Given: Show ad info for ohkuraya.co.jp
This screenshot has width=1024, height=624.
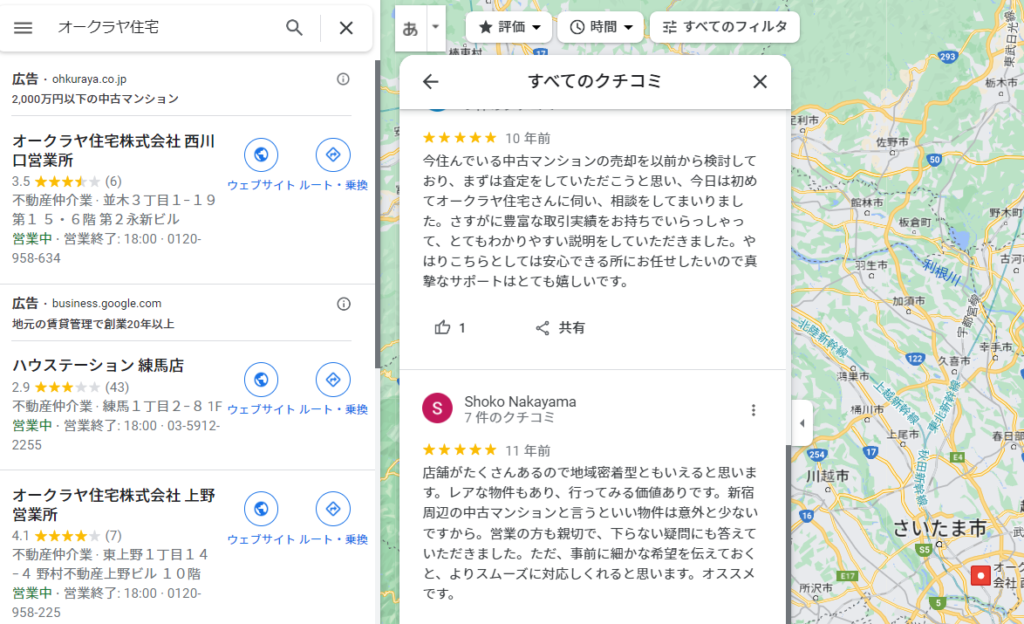Looking at the screenshot, I should pos(343,79).
